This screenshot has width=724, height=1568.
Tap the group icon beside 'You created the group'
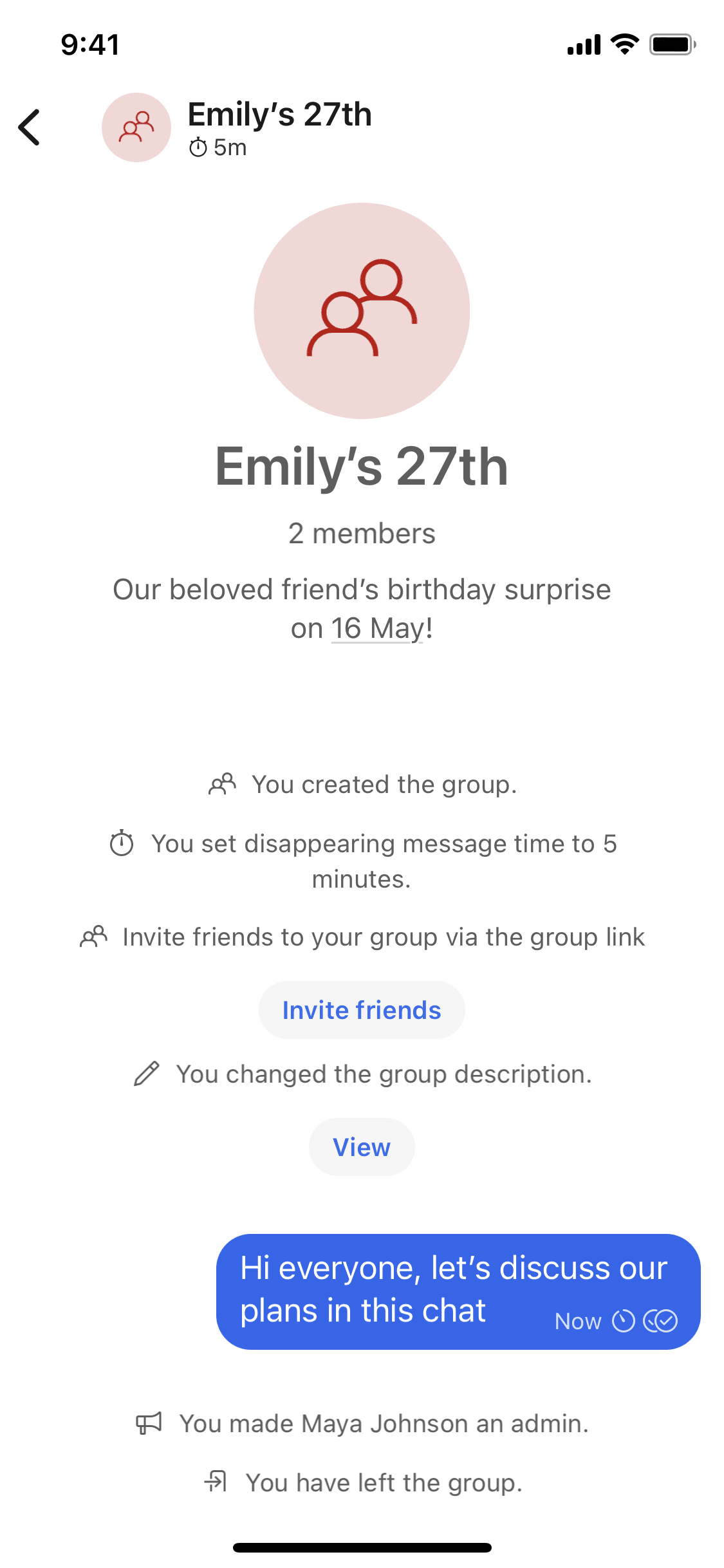[x=223, y=784]
